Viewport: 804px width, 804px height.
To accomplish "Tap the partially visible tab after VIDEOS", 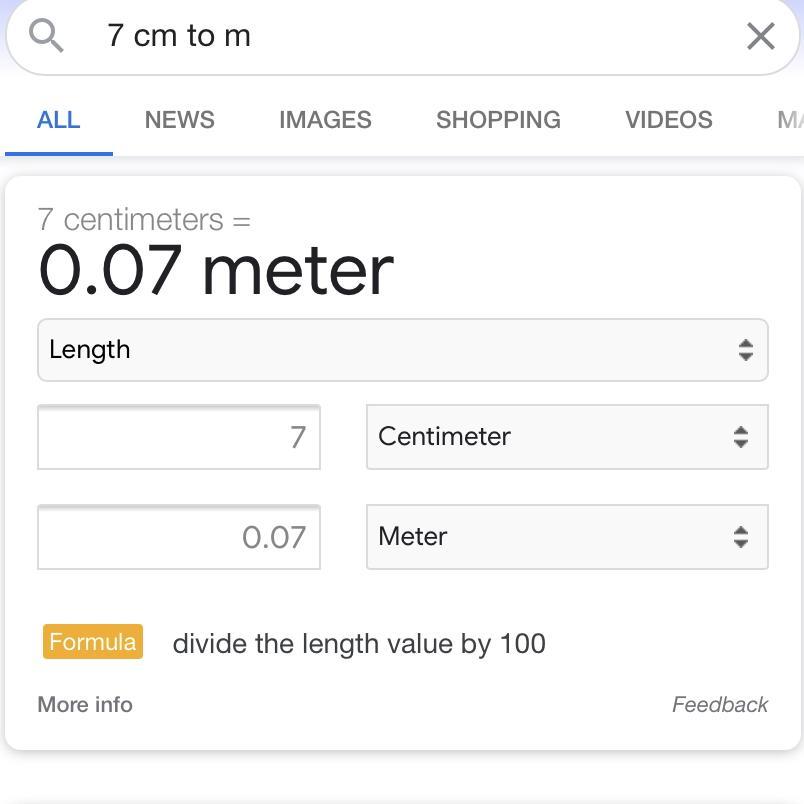I will point(789,120).
